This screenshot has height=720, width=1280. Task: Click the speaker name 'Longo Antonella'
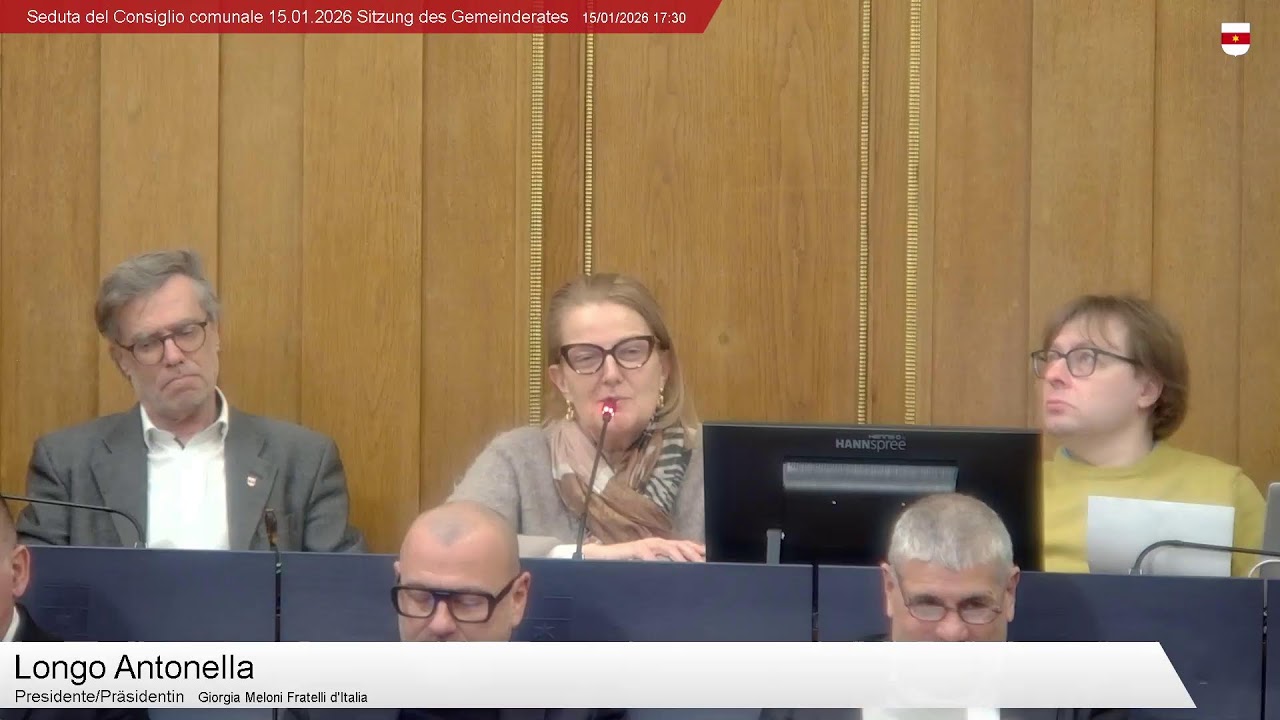click(134, 667)
